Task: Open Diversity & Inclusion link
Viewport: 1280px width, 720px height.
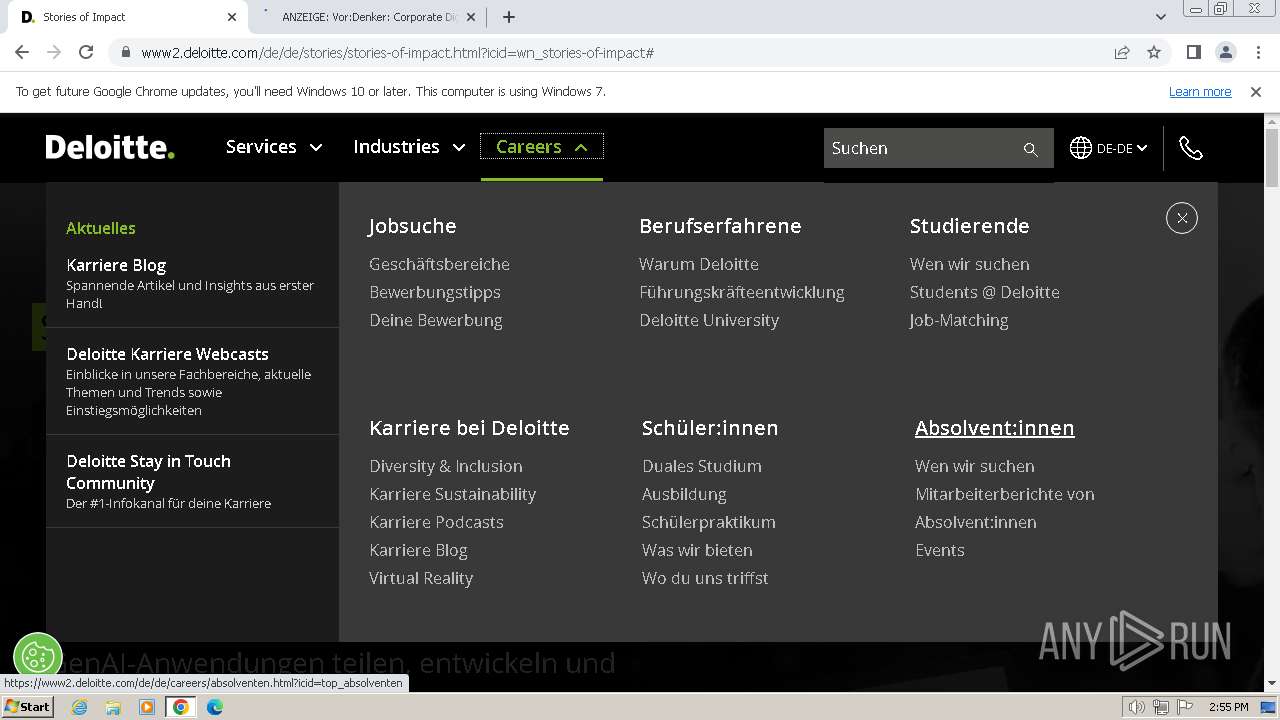Action: click(x=446, y=466)
